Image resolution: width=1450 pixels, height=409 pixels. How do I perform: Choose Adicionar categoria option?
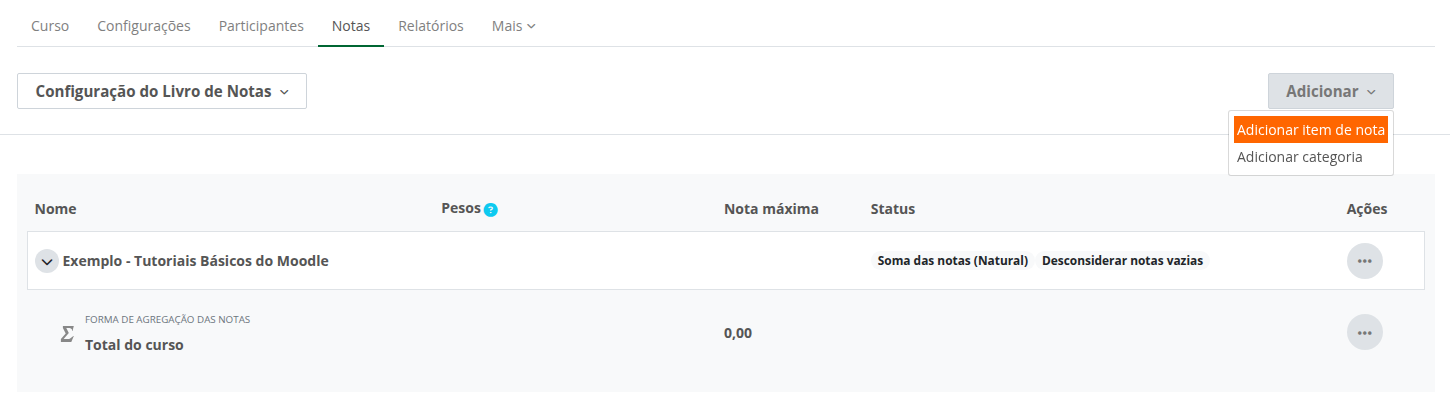[x=1299, y=157]
